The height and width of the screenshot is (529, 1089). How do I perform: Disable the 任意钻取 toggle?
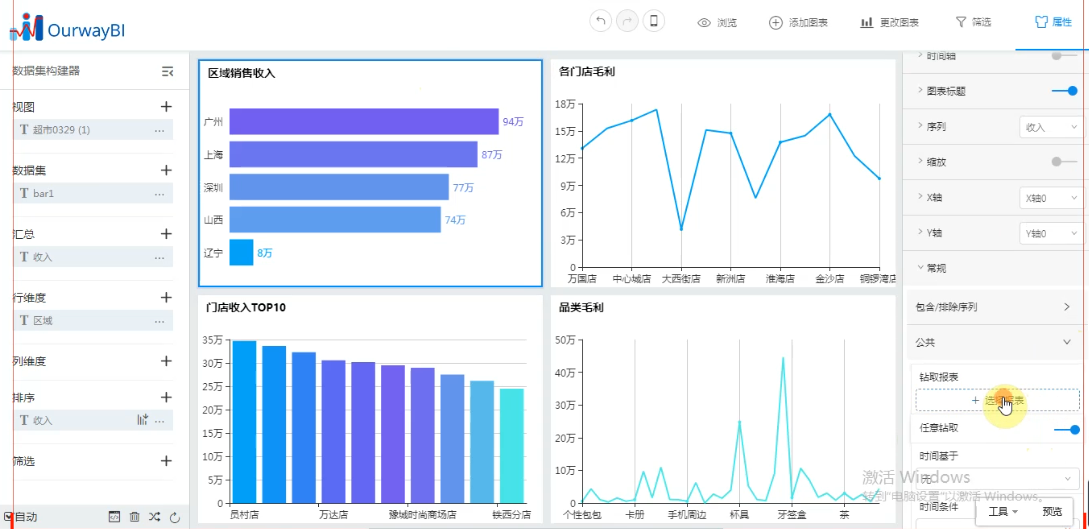pyautogui.click(x=1067, y=429)
